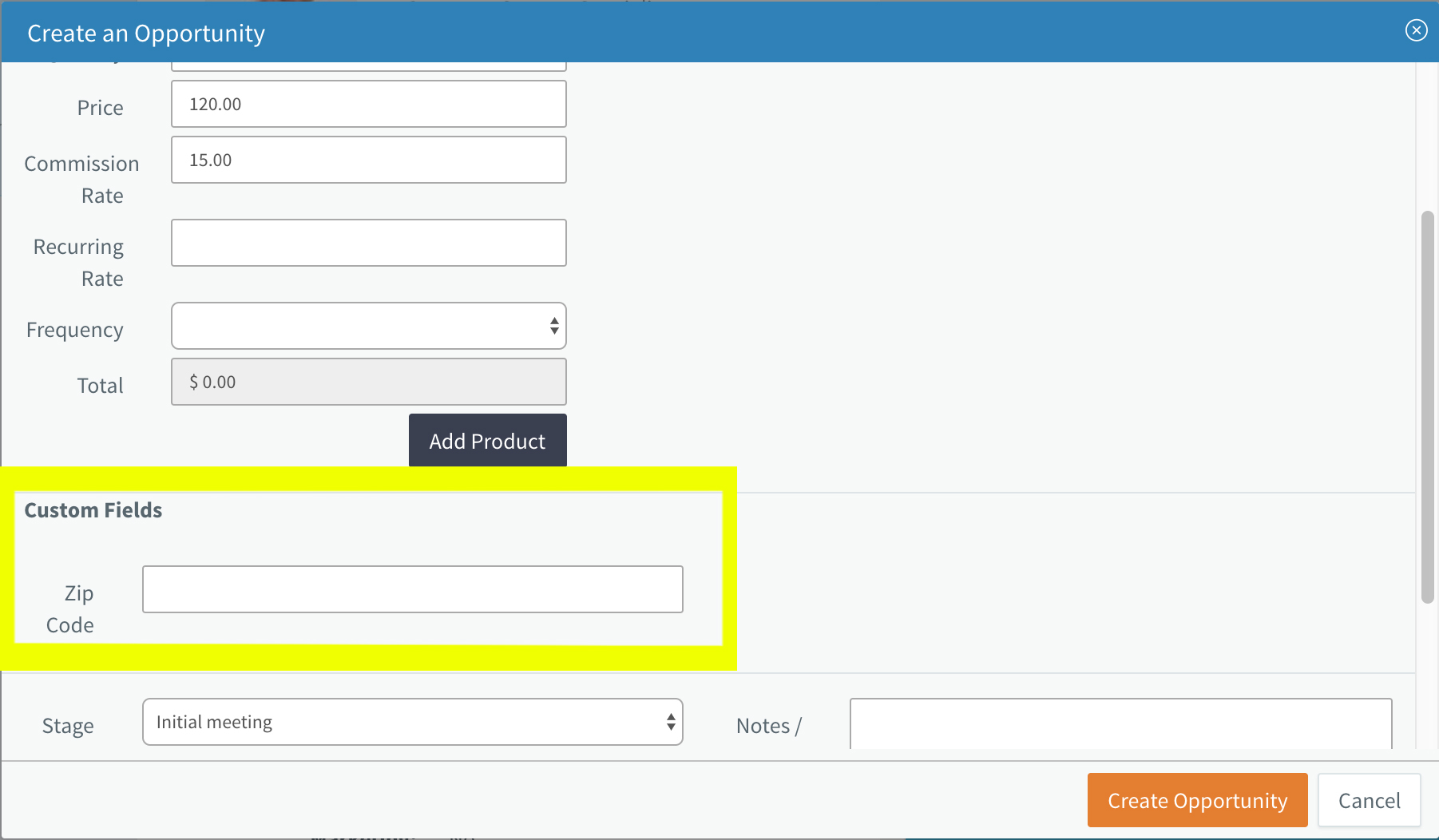1439x840 pixels.
Task: Click the Recurring Rate label
Action: (79, 263)
